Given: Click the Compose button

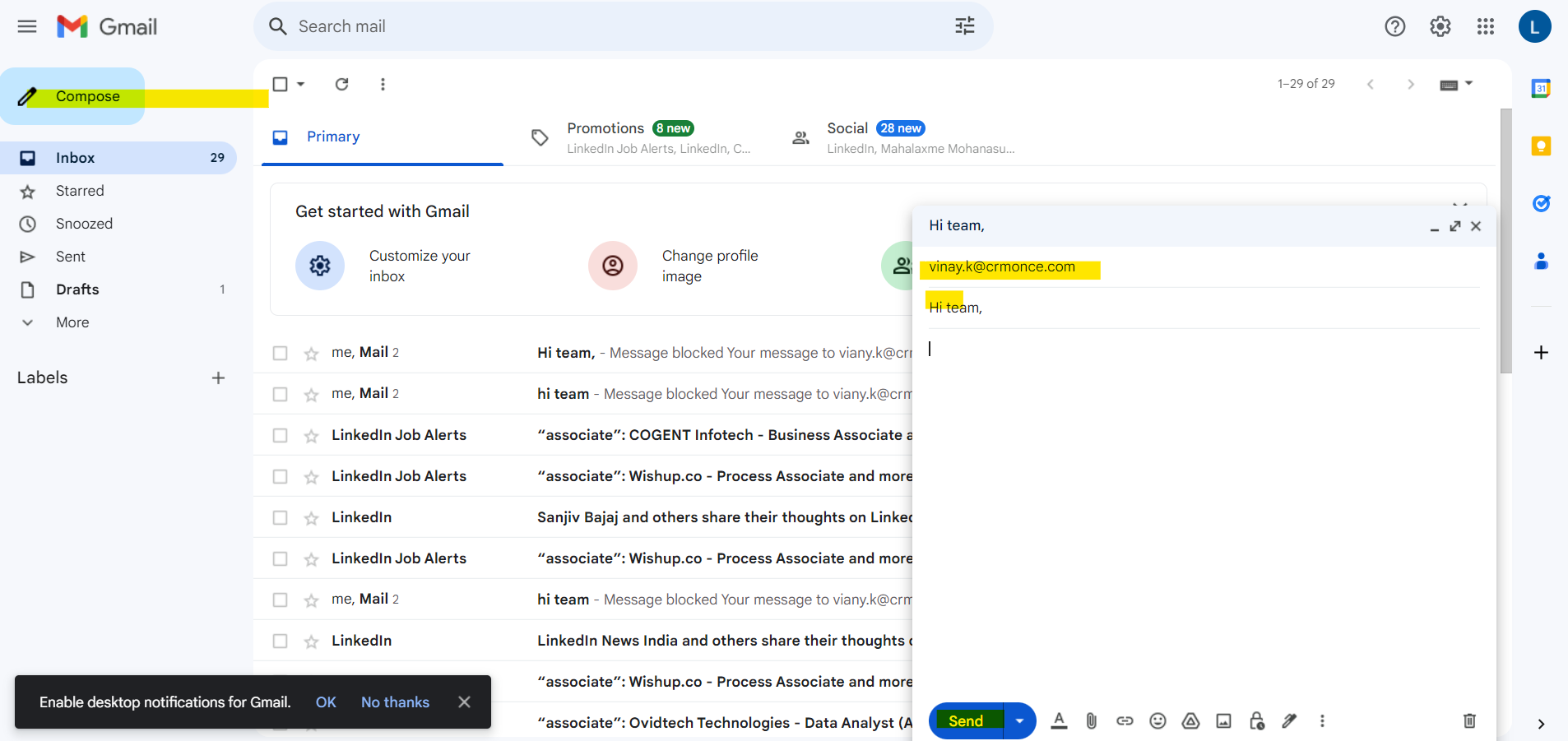Looking at the screenshot, I should 72,96.
